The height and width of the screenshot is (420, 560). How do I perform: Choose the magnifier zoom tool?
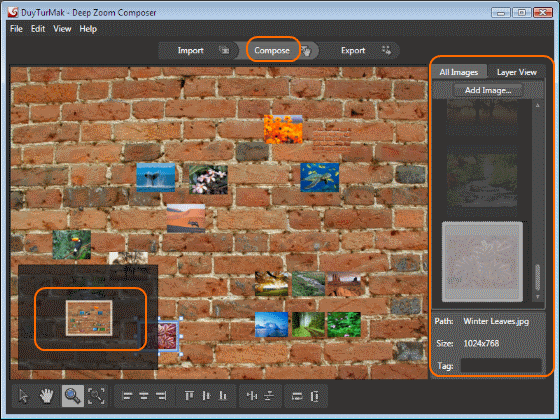[72, 396]
